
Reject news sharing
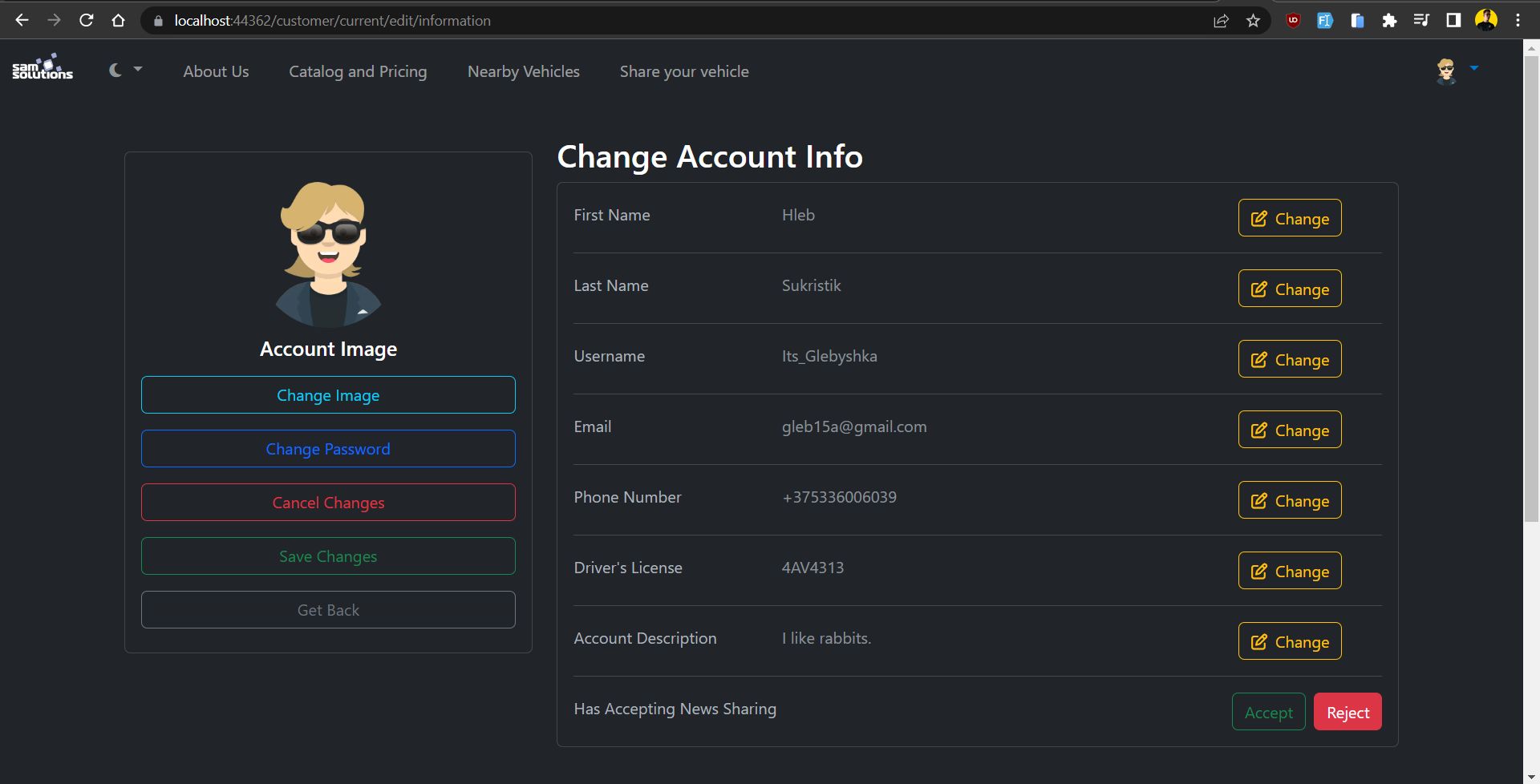pos(1347,712)
